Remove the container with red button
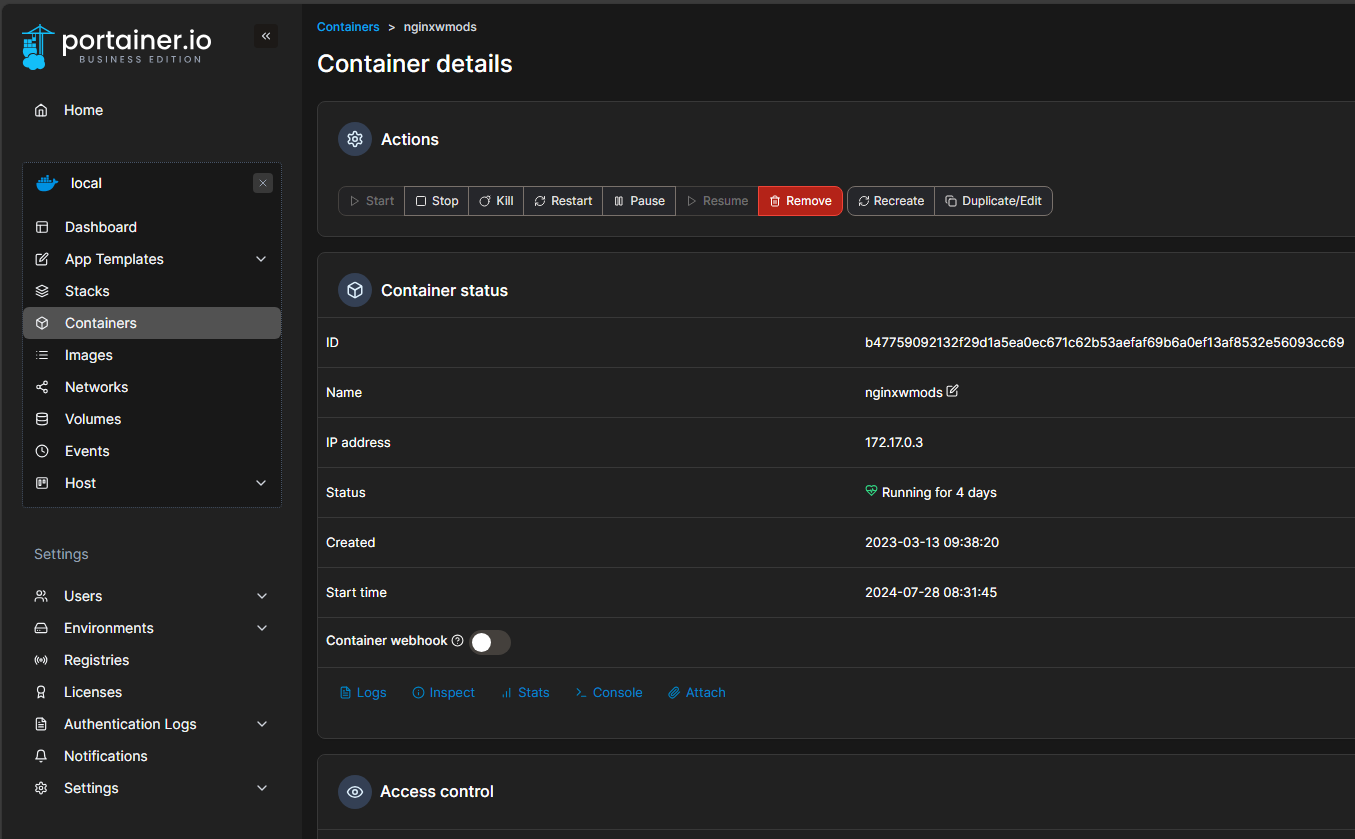Viewport: 1355px width, 839px height. pos(800,201)
